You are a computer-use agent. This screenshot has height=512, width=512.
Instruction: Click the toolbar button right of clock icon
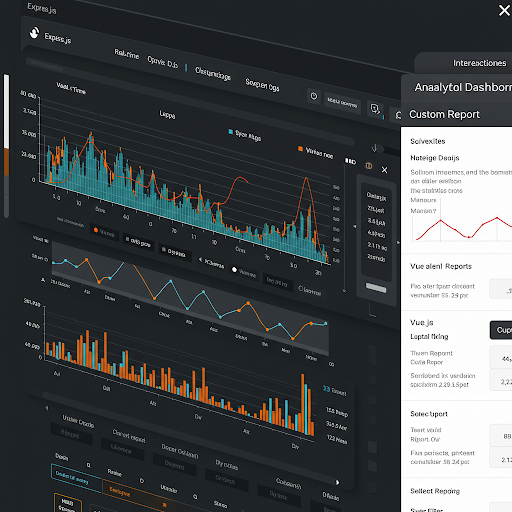point(342,103)
